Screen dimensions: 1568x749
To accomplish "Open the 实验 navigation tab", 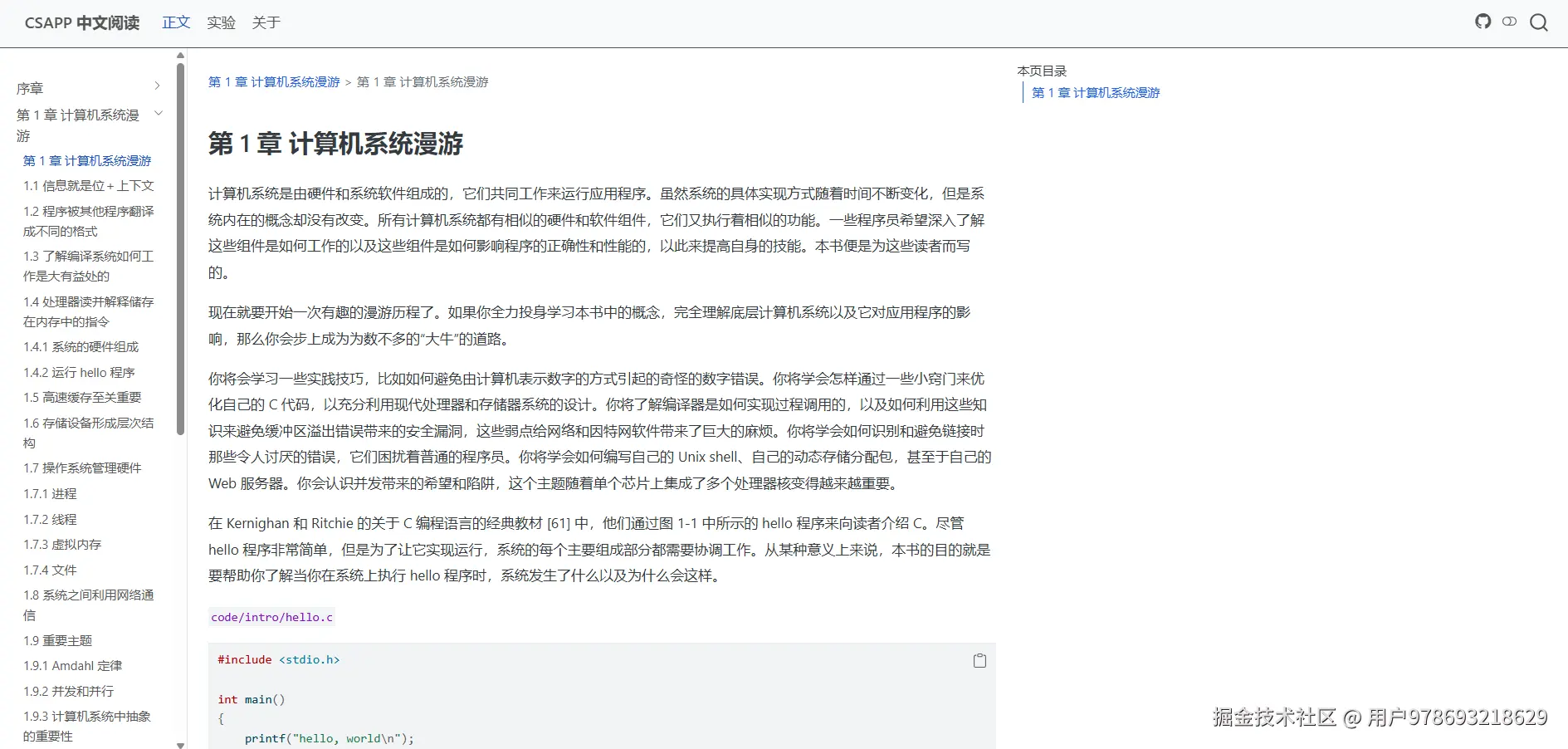I will point(221,22).
